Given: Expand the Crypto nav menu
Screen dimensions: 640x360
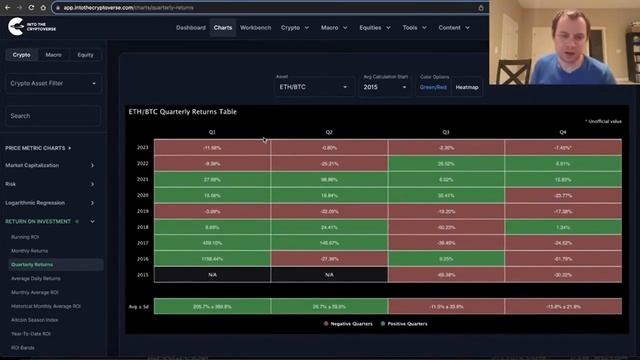Looking at the screenshot, I should [295, 28].
